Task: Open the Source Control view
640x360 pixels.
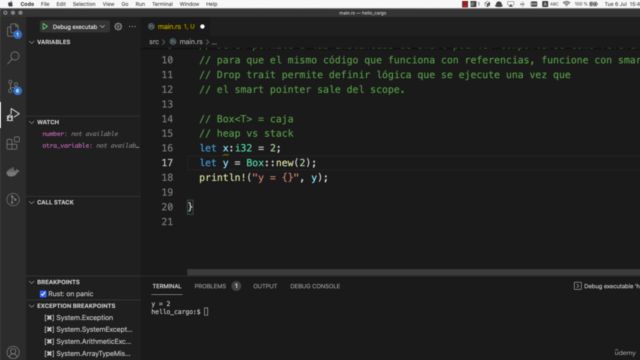Action: (x=13, y=87)
